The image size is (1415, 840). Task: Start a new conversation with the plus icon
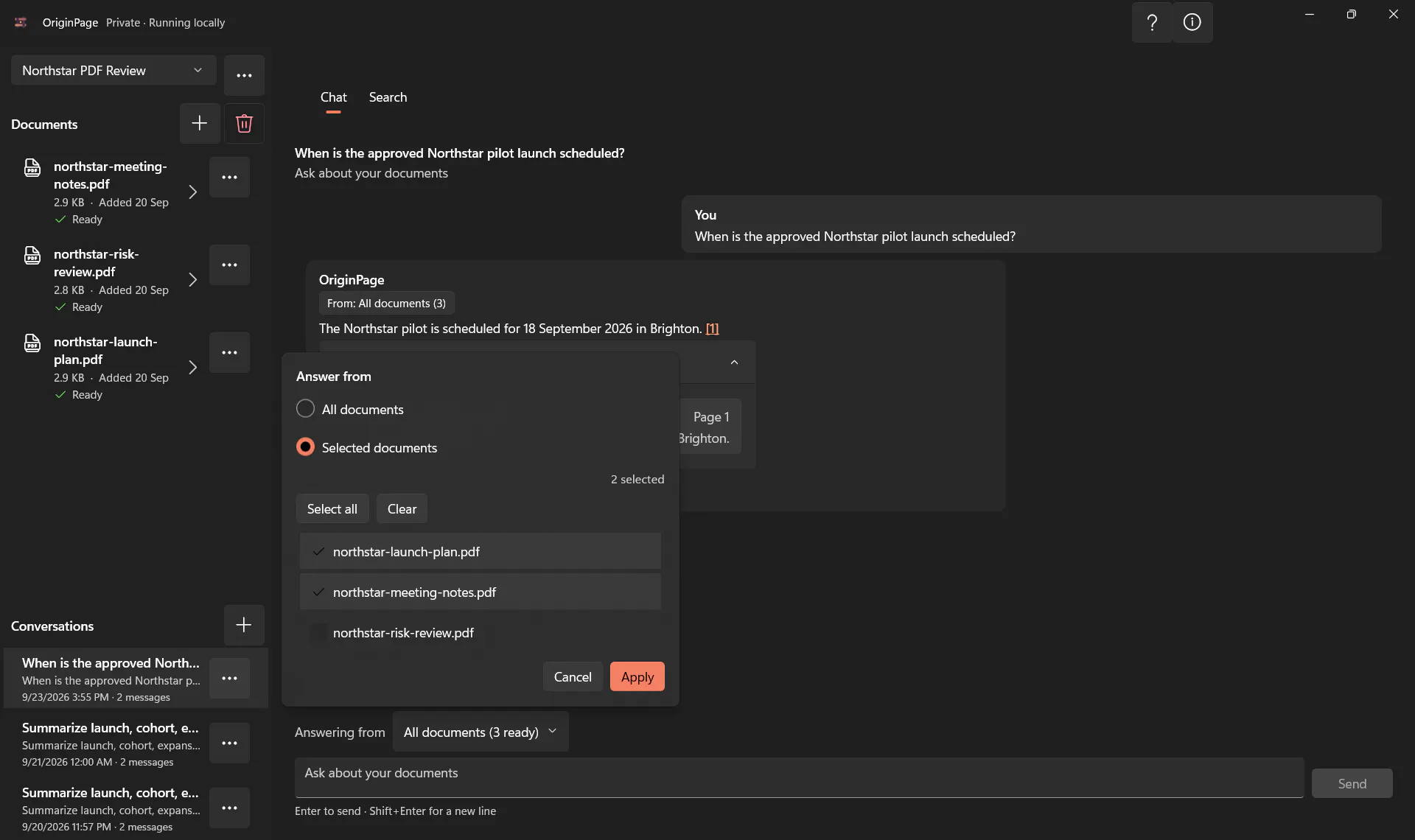coord(244,625)
